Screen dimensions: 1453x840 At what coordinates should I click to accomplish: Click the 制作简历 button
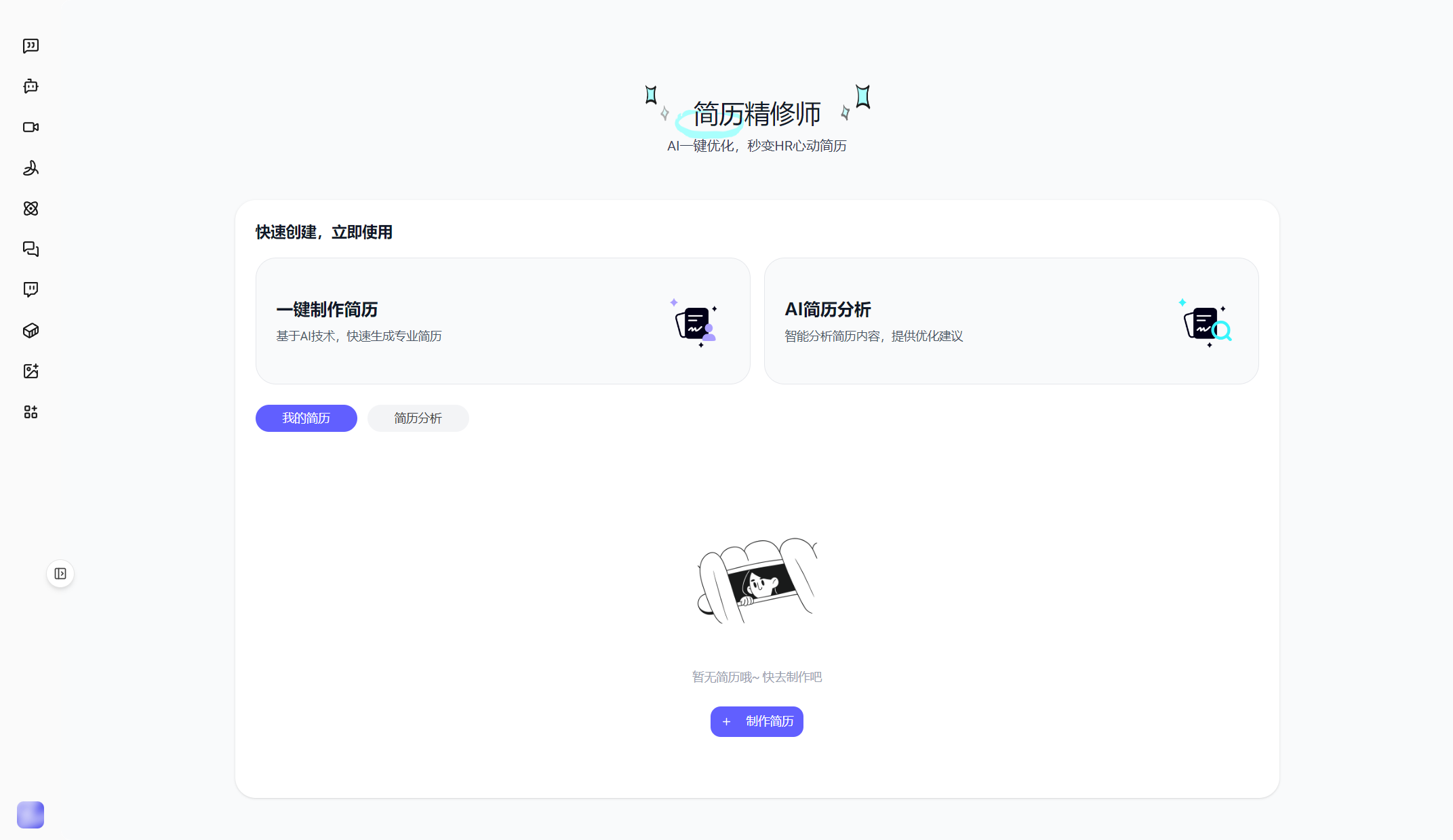pos(757,721)
